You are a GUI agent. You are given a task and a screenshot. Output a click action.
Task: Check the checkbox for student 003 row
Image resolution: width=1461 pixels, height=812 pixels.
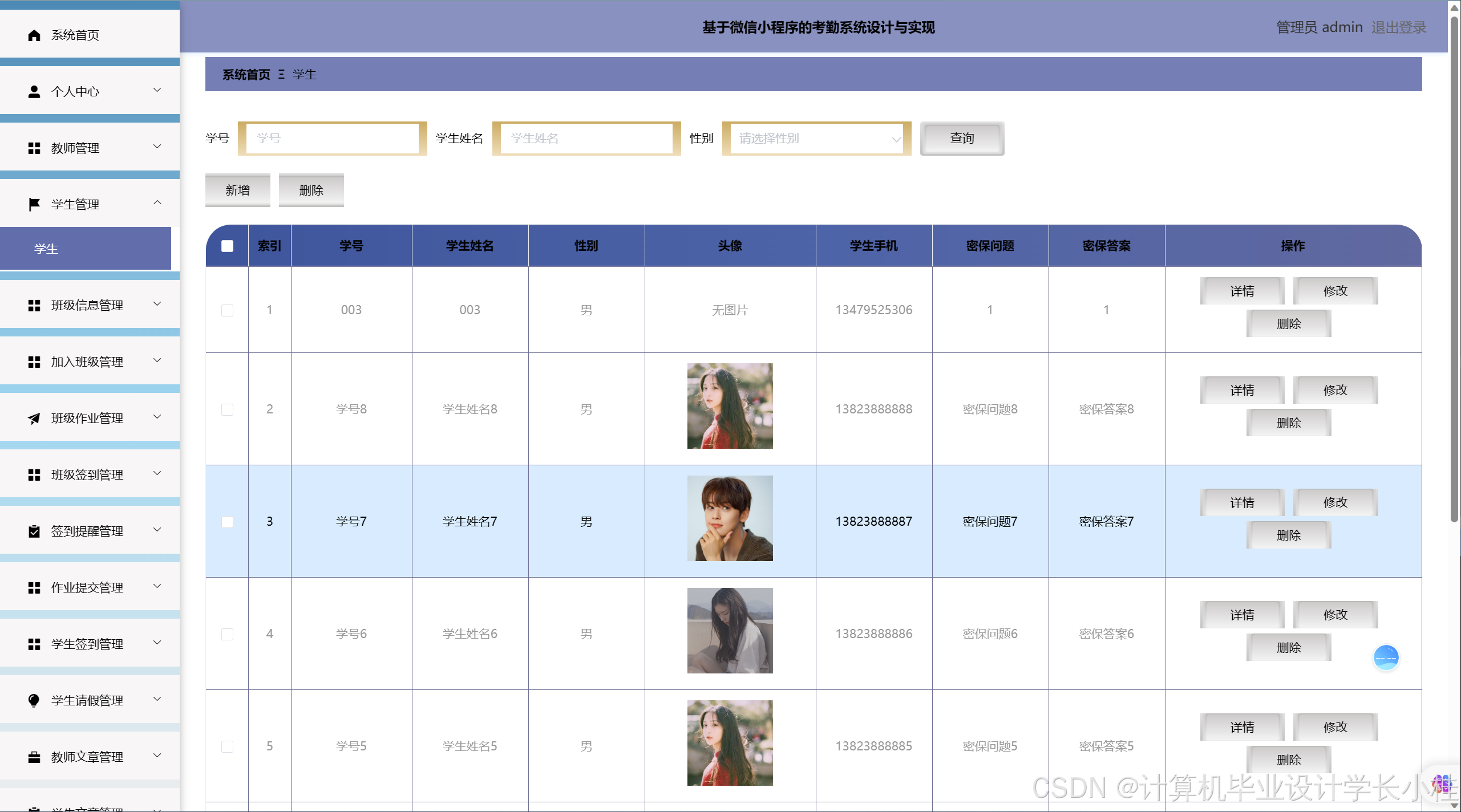pos(227,310)
